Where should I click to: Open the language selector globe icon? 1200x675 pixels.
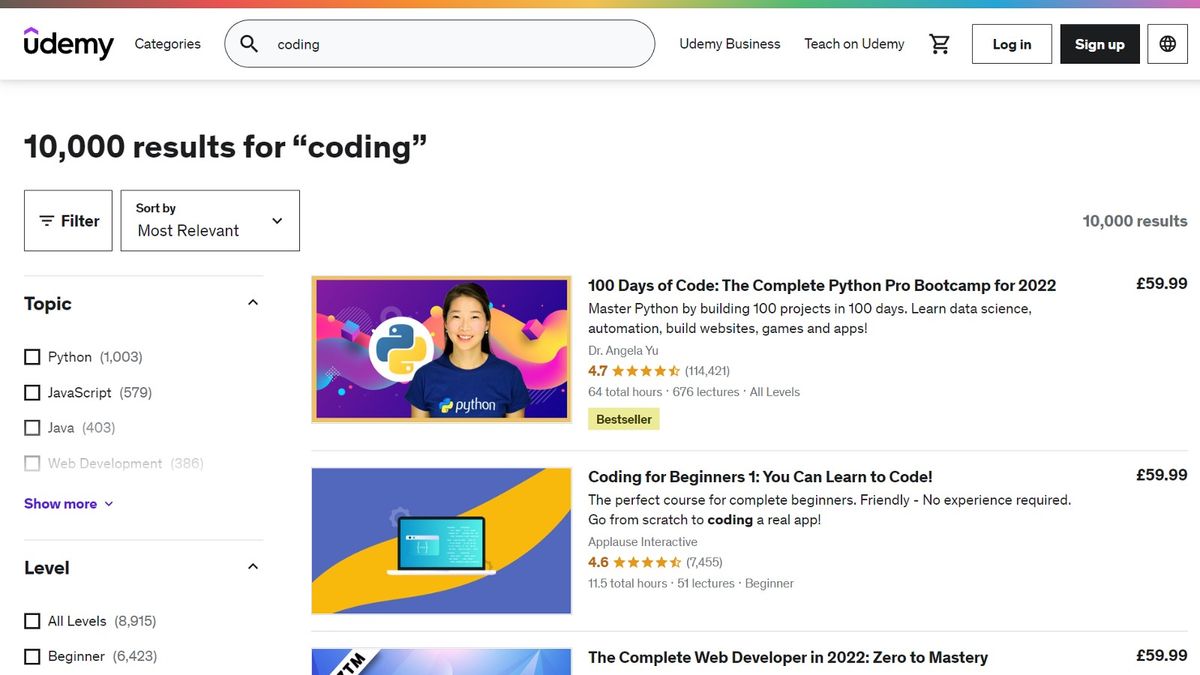pos(1167,43)
